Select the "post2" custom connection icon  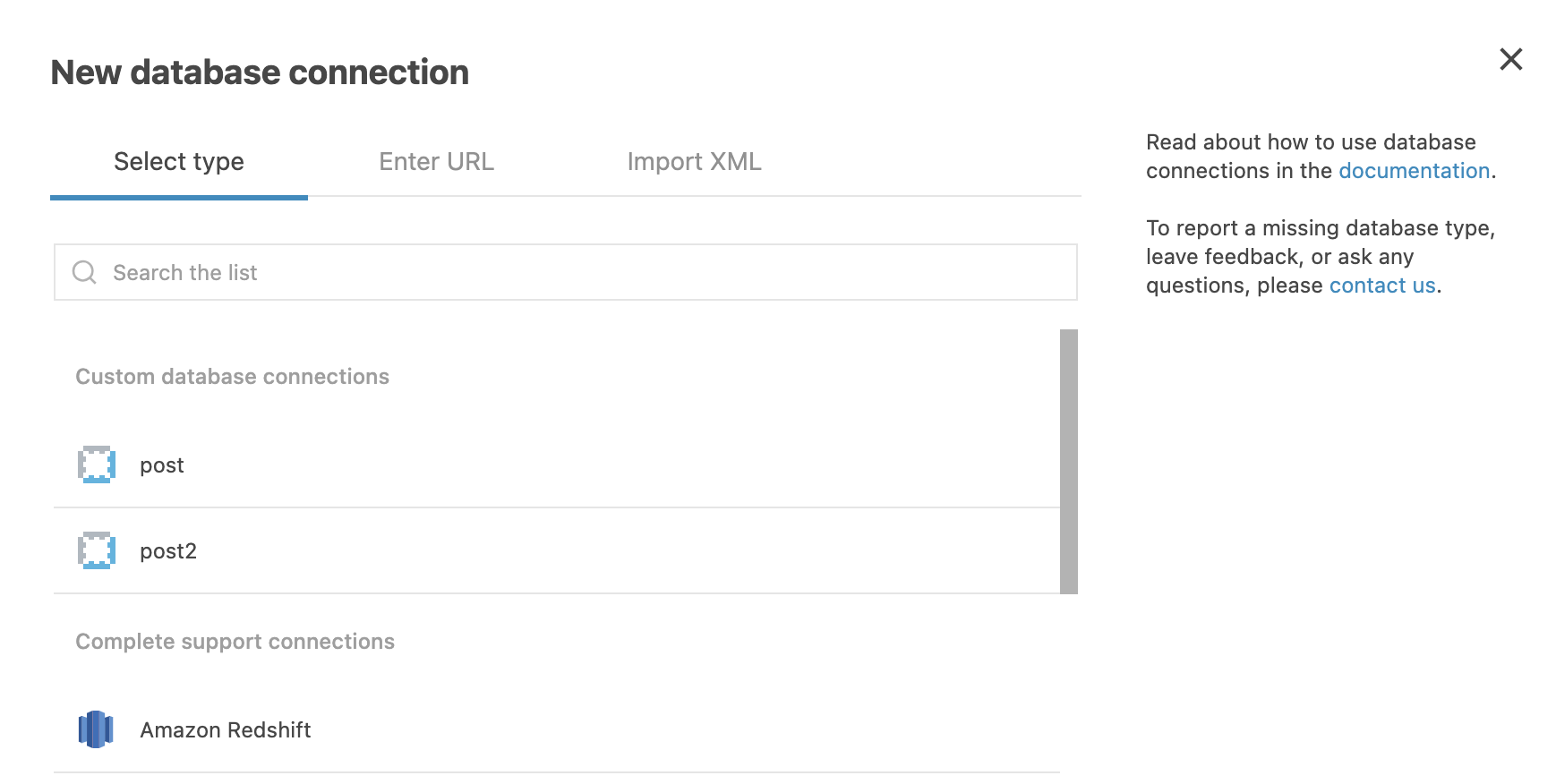pyautogui.click(x=96, y=550)
